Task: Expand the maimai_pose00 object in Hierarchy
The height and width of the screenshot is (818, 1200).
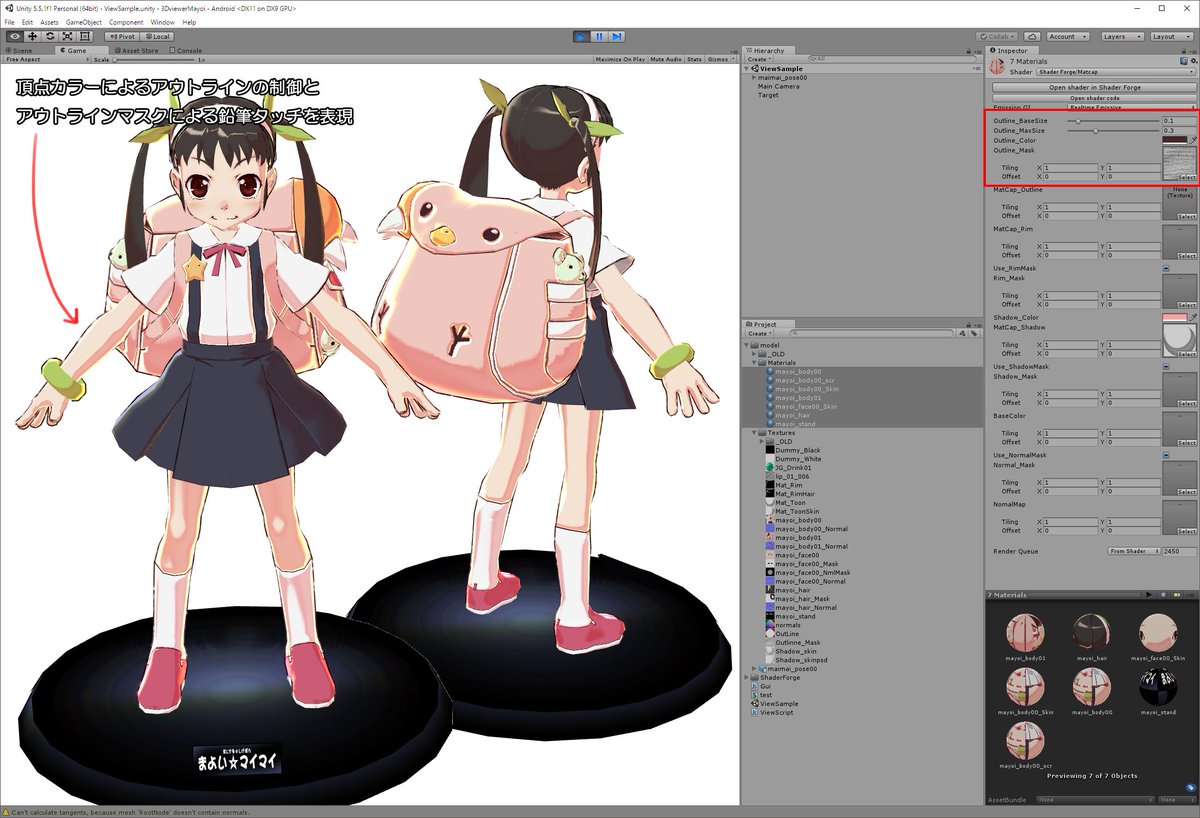Action: coord(754,77)
